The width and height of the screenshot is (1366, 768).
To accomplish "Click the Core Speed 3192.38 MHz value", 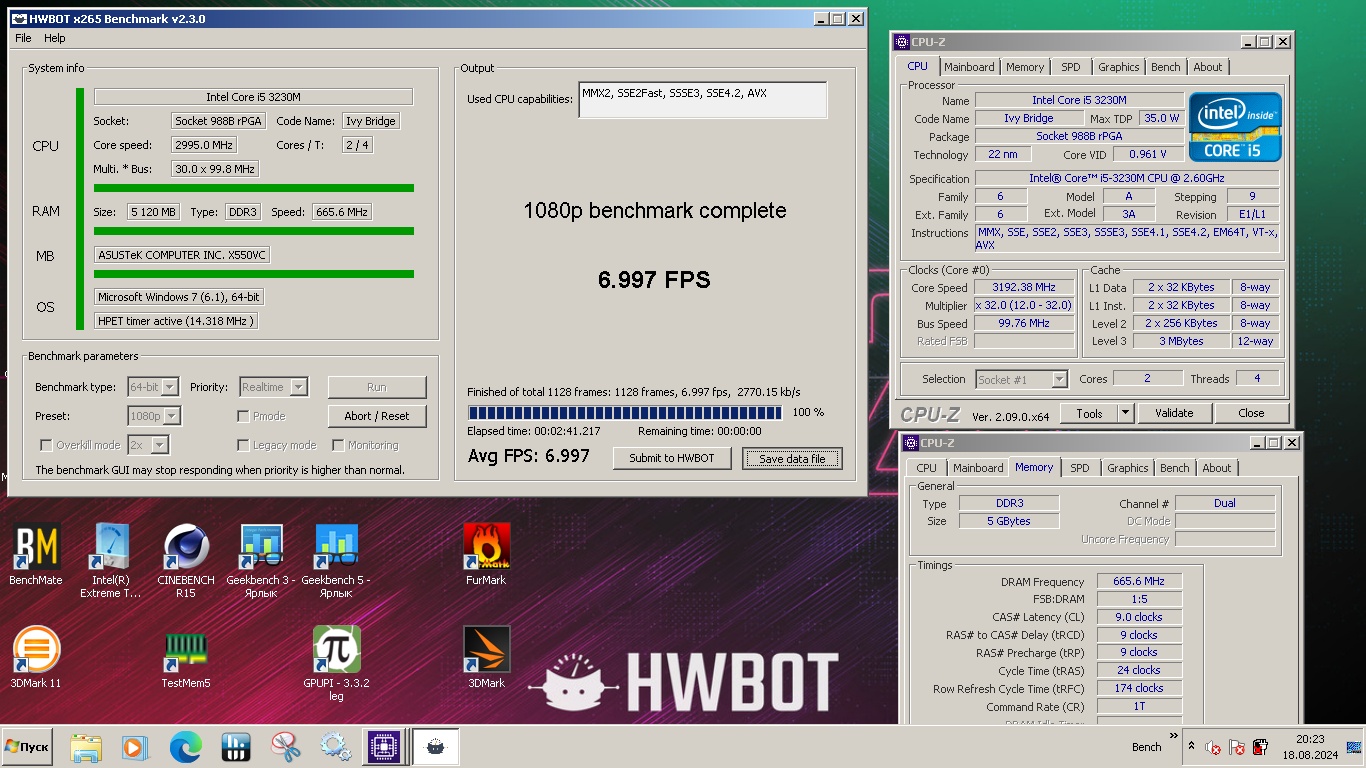I will click(x=1024, y=288).
